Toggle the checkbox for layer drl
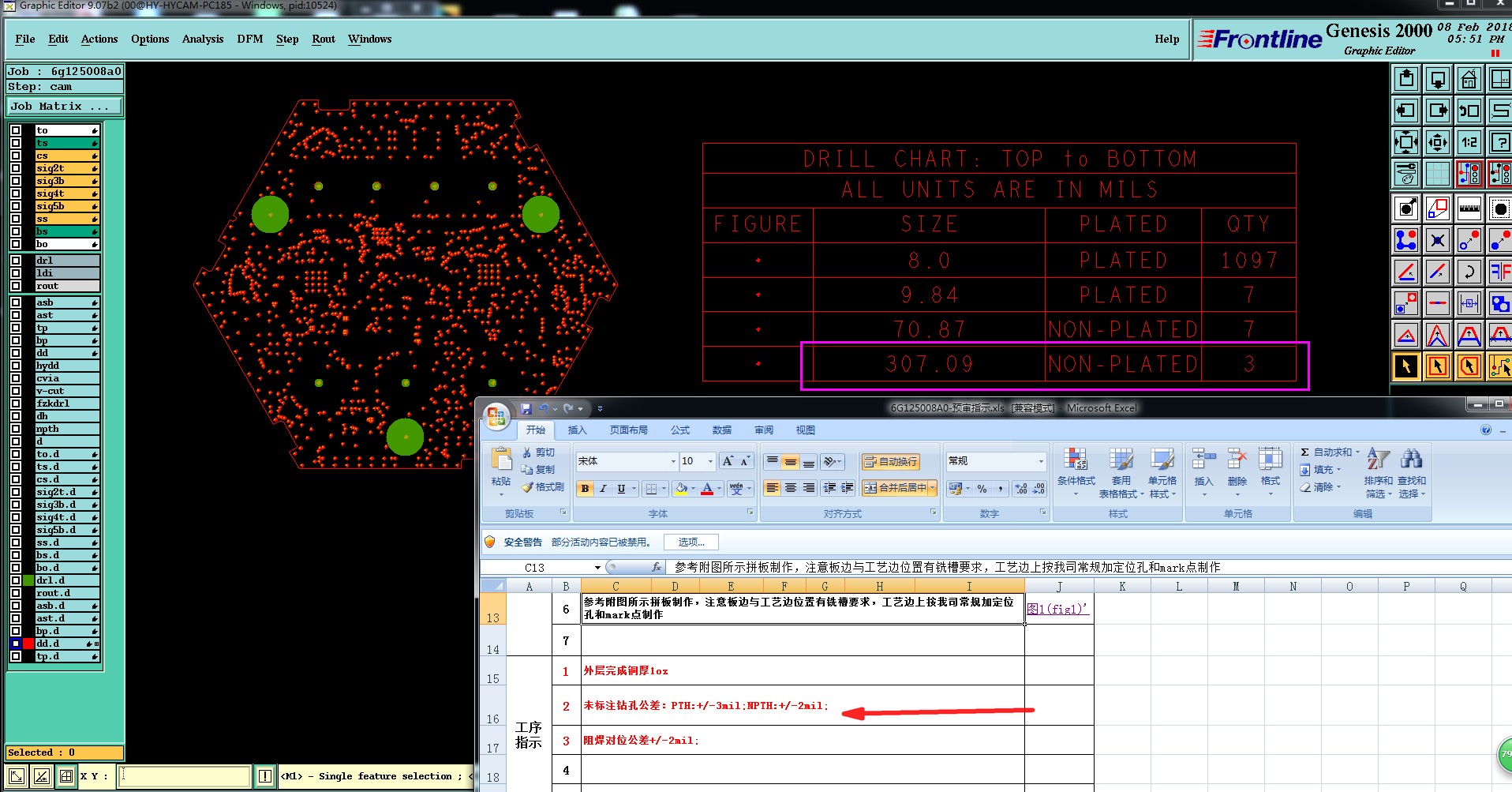 click(x=16, y=261)
